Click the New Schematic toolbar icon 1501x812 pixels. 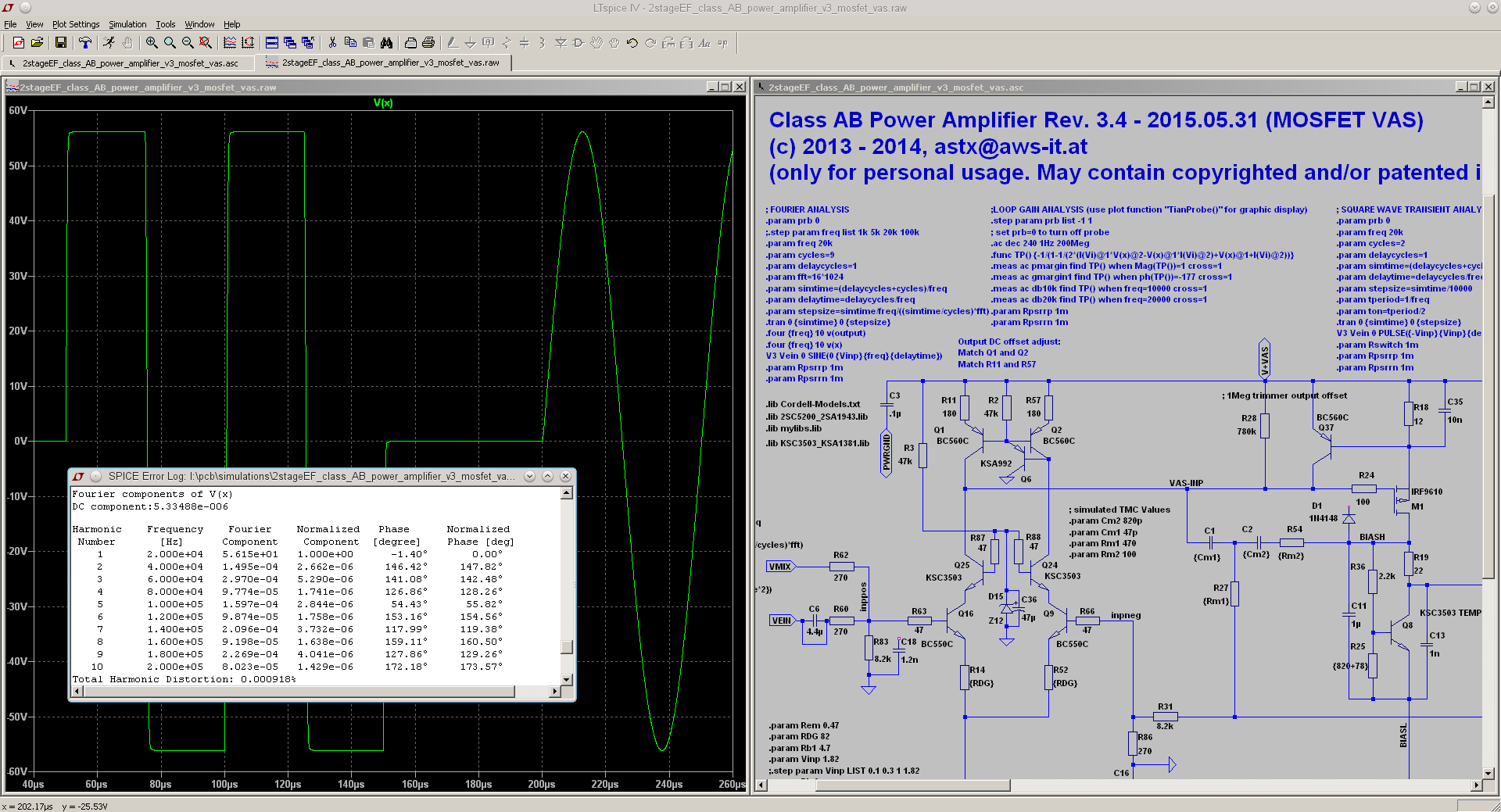[19, 43]
